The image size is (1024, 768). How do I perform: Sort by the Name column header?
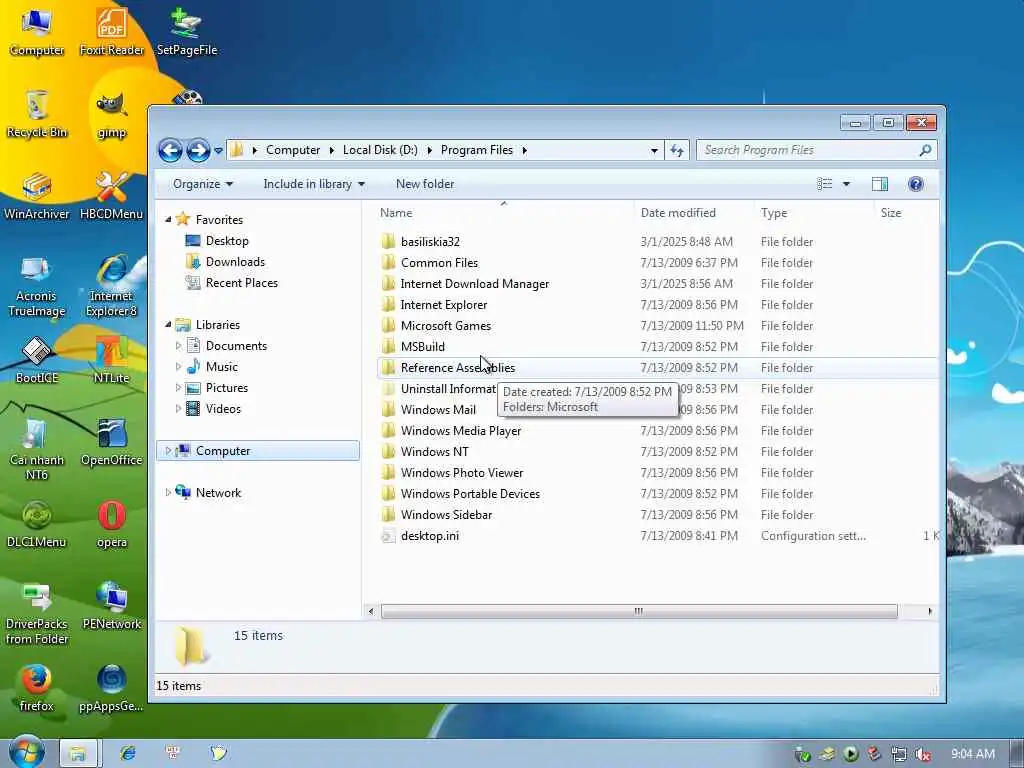tap(504, 213)
